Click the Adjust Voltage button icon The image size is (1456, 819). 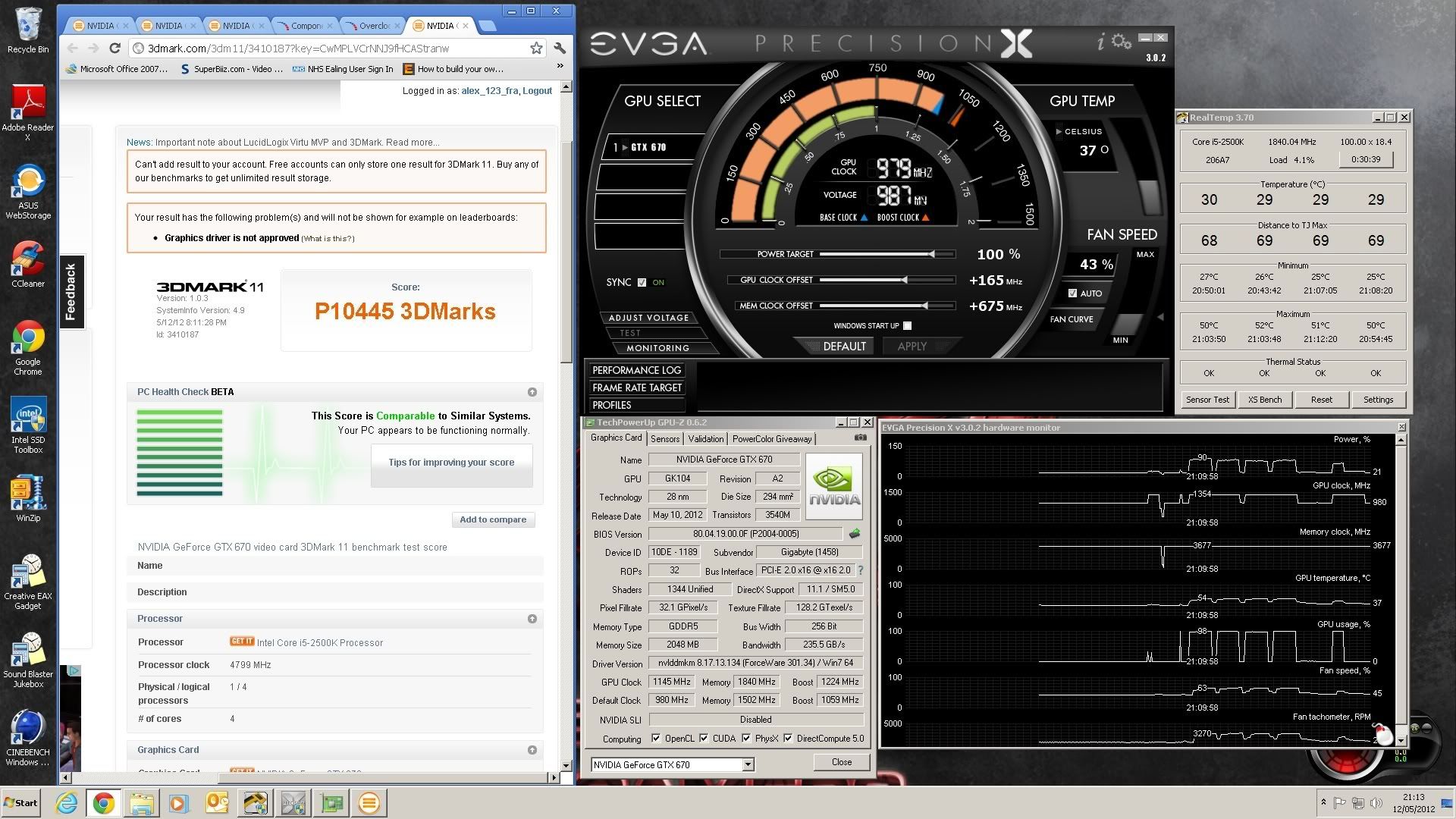(651, 316)
